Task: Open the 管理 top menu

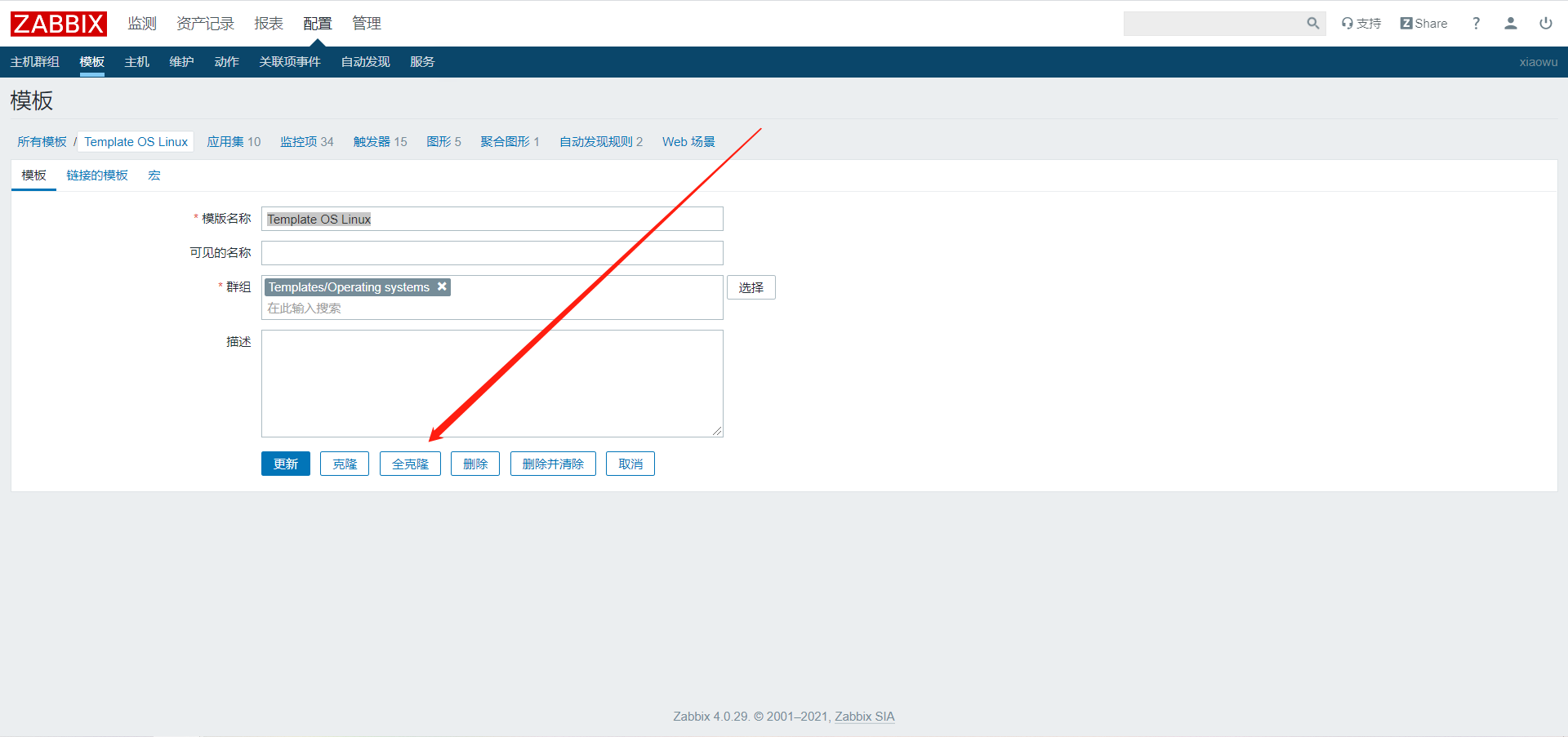Action: (x=366, y=24)
